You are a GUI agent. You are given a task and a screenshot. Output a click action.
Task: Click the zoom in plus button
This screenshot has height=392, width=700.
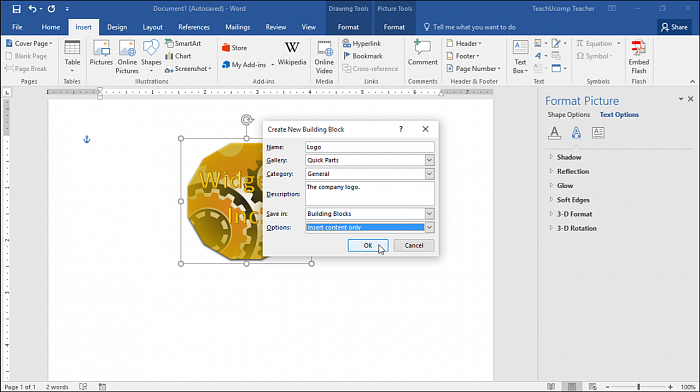670,387
